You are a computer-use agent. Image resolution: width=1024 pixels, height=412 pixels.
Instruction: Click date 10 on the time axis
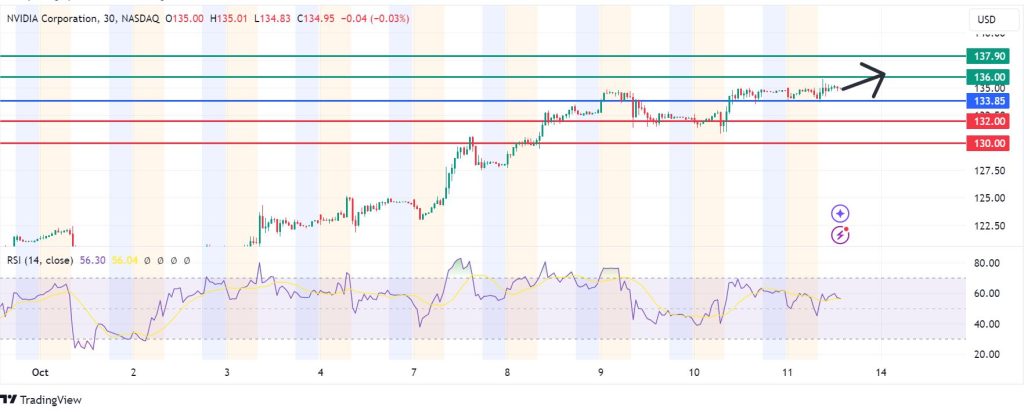[x=694, y=373]
